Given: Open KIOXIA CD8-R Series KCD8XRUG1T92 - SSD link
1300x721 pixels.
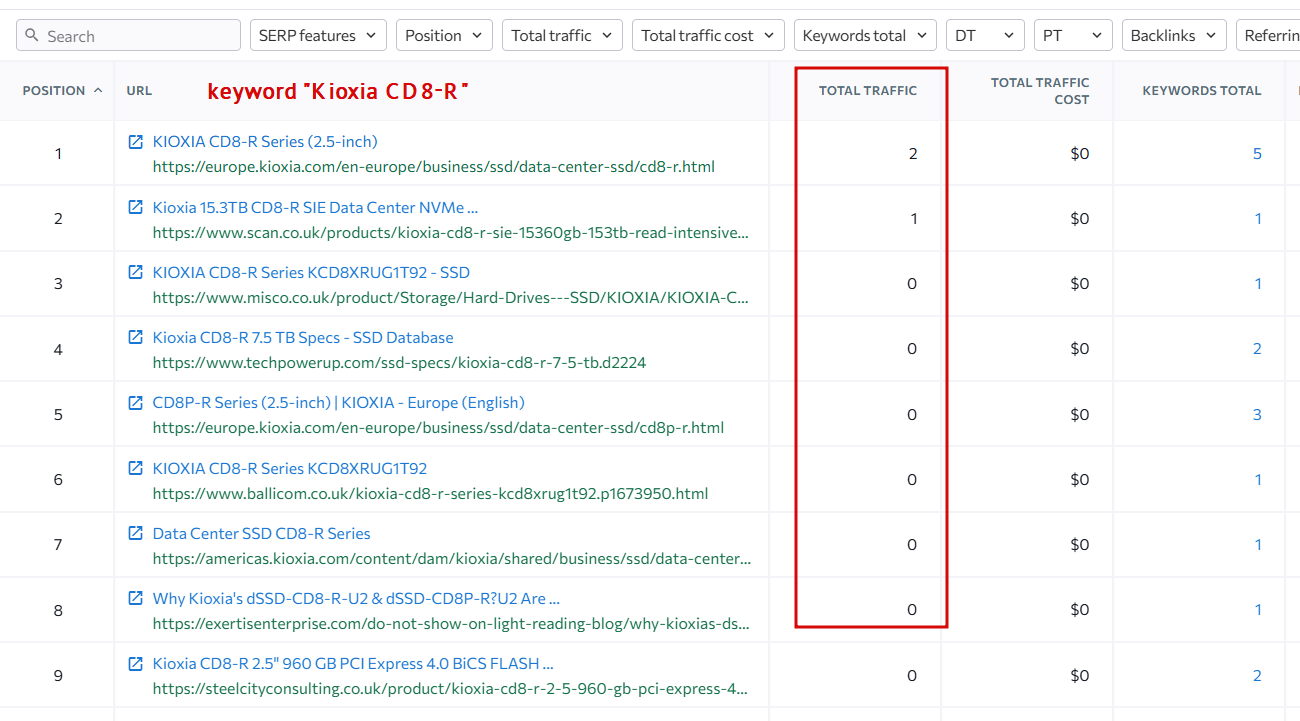Looking at the screenshot, I should tap(311, 272).
